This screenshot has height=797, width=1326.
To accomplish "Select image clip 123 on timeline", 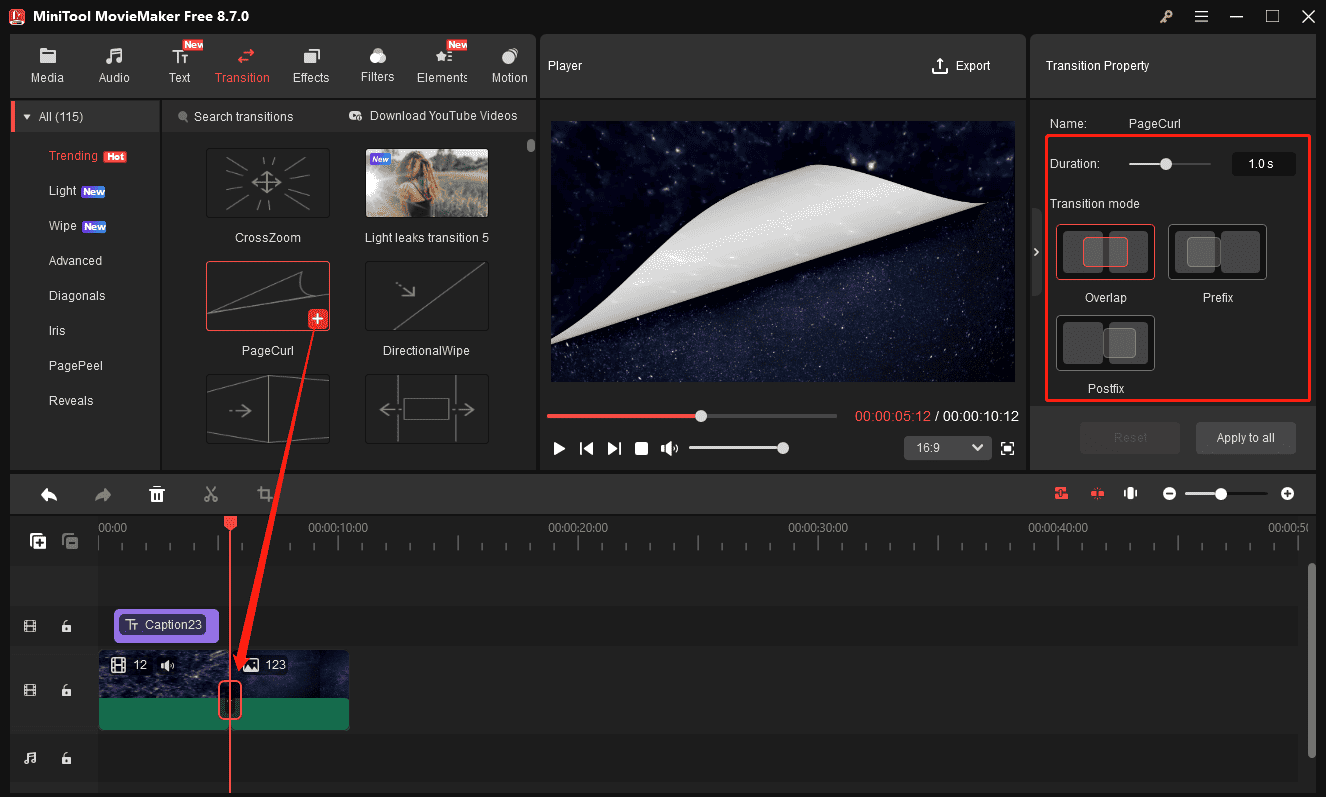I will (x=291, y=690).
